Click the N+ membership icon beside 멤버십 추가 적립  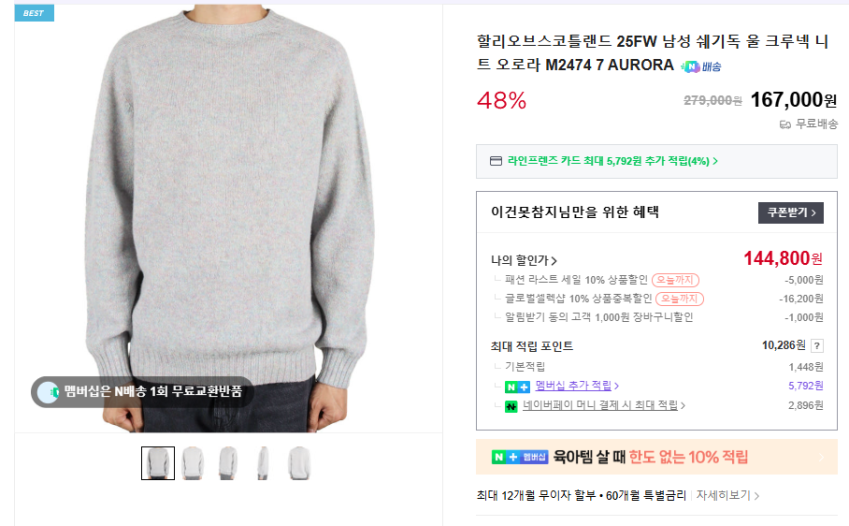pos(517,387)
